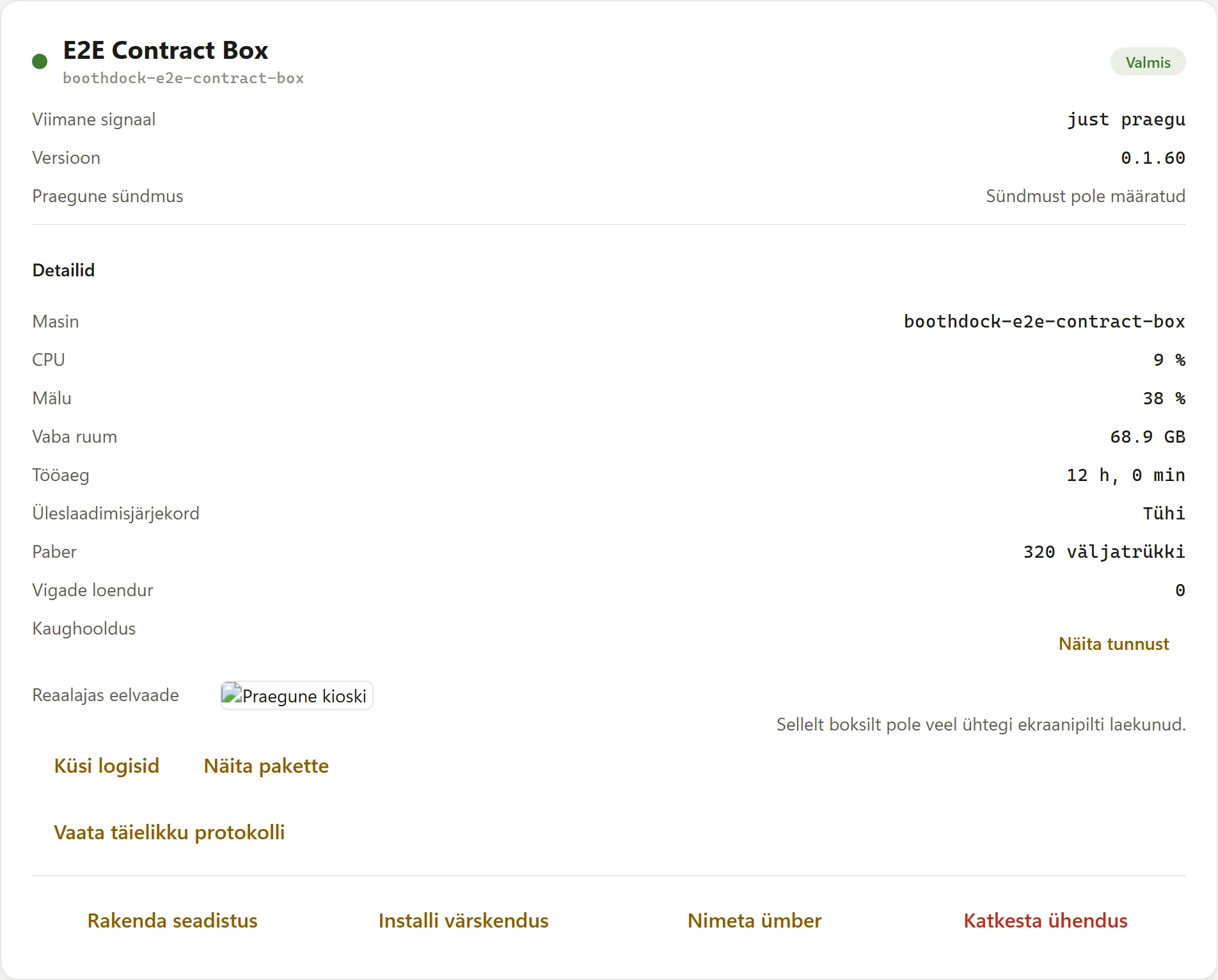Click the broken Praegune kioski preview image
This screenshot has width=1218, height=980.
click(x=297, y=695)
